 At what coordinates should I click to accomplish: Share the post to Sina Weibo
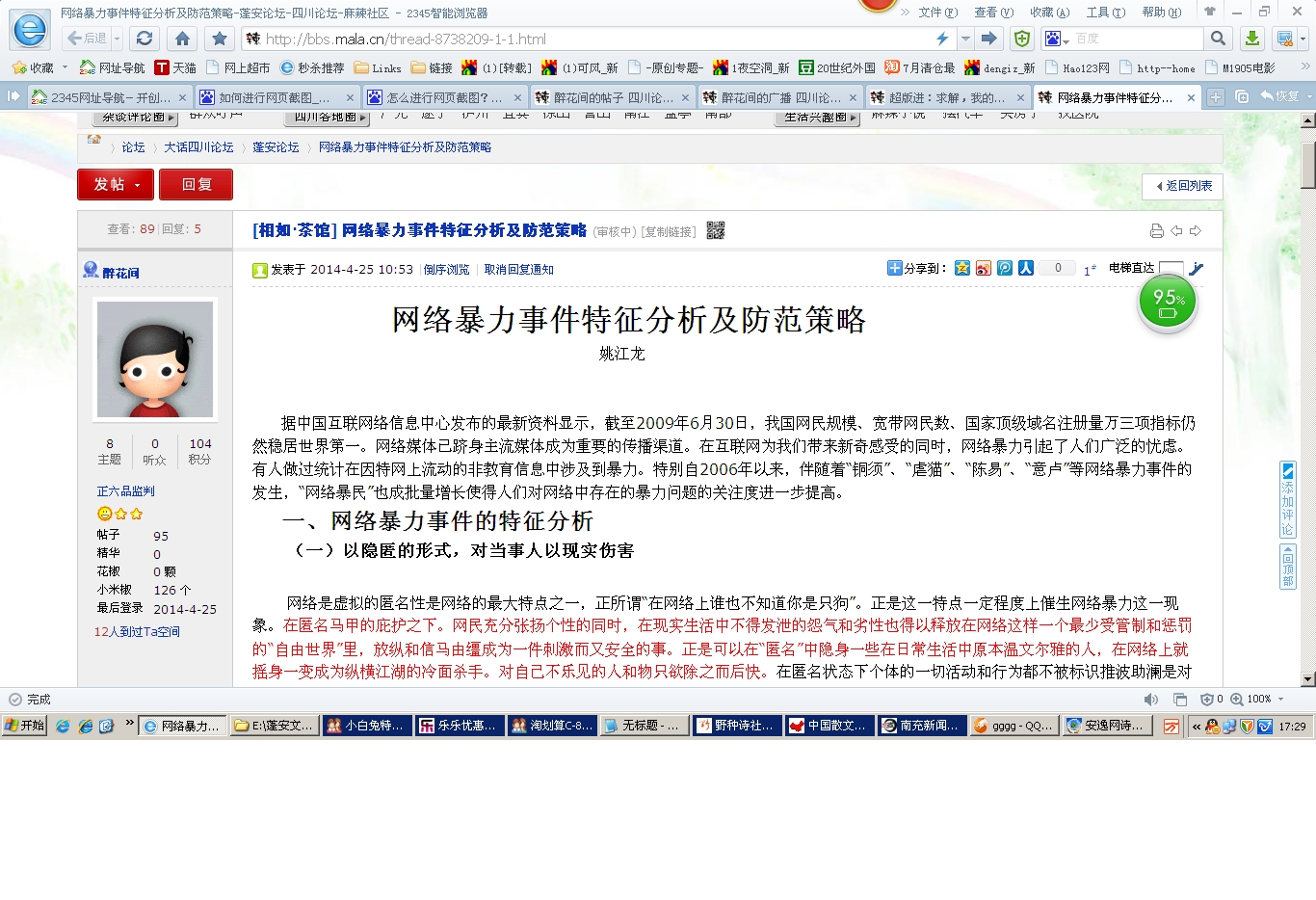[984, 268]
